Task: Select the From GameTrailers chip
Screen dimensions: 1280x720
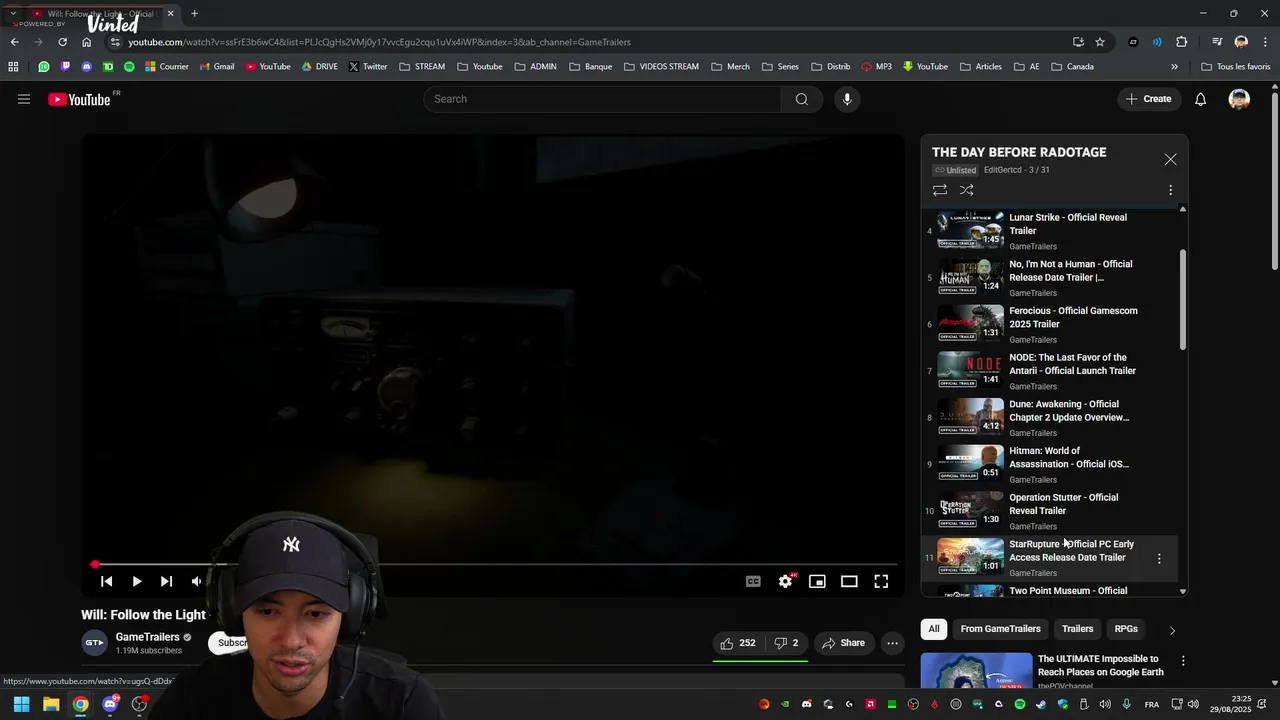Action: coord(1000,629)
